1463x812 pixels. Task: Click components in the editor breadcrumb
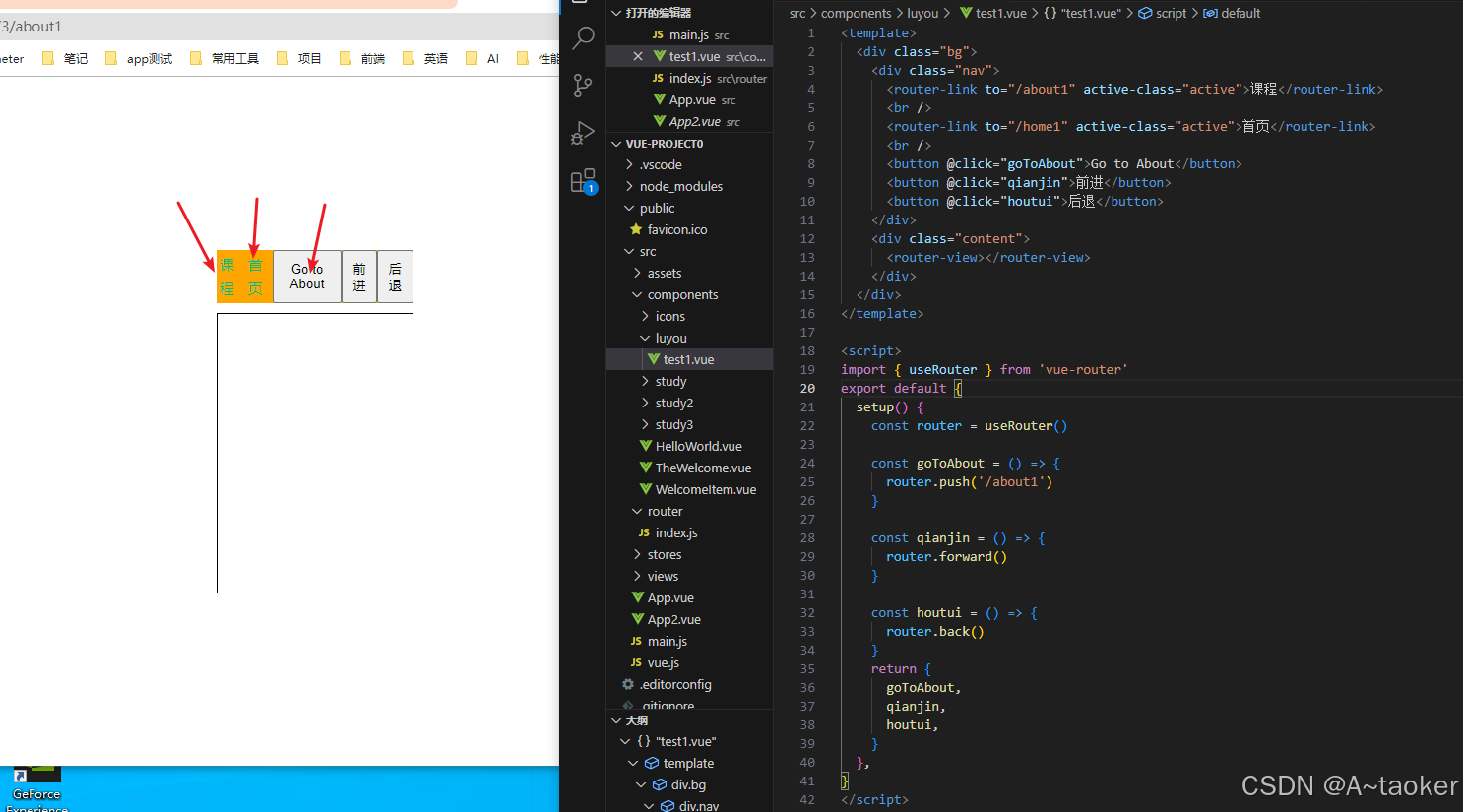coord(856,13)
